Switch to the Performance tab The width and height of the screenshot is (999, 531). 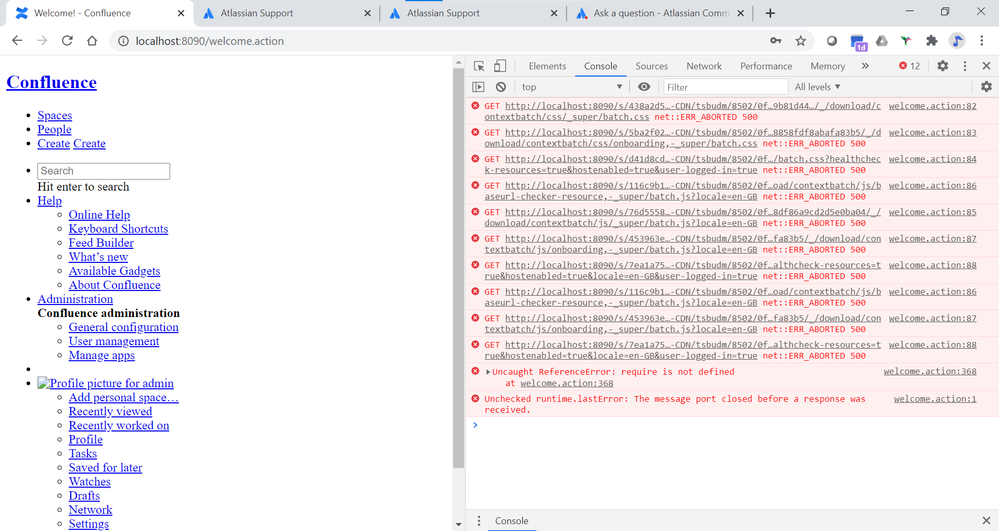click(x=766, y=66)
